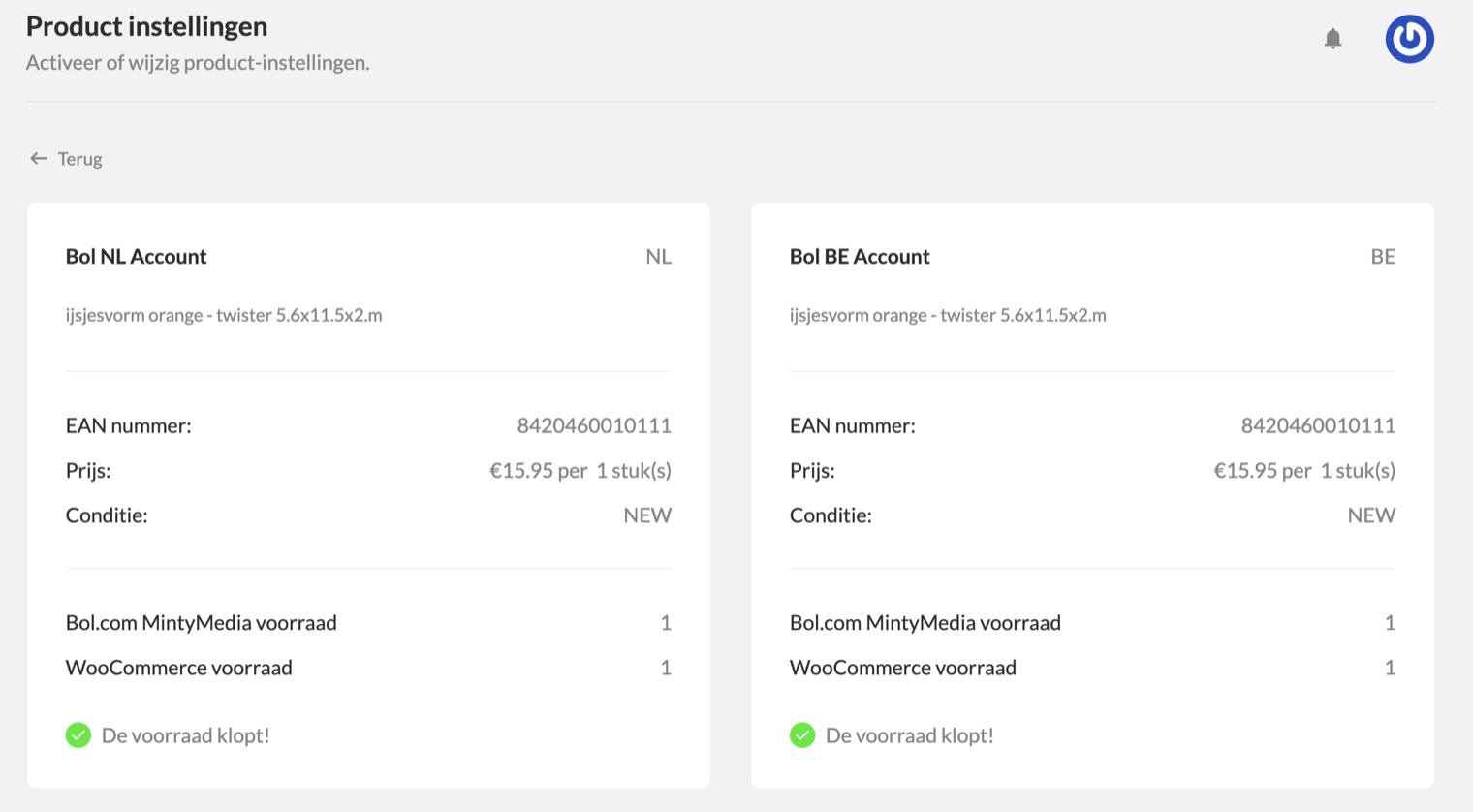Click product name in Bol BE card
This screenshot has height=812, width=1473.
[948, 315]
